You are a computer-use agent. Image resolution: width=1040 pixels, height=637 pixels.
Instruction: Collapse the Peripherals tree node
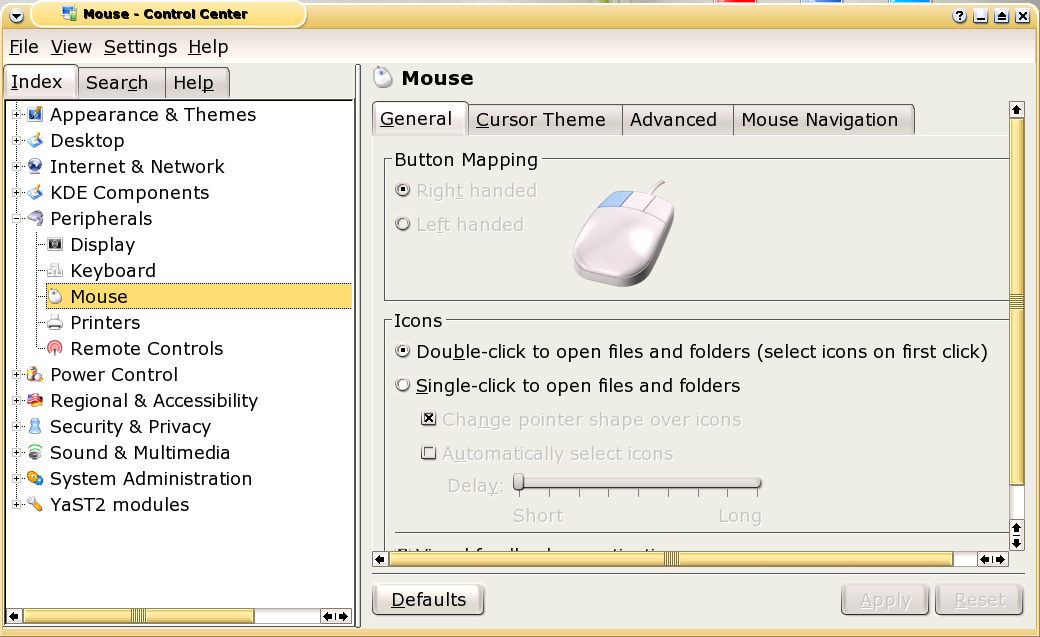17,218
